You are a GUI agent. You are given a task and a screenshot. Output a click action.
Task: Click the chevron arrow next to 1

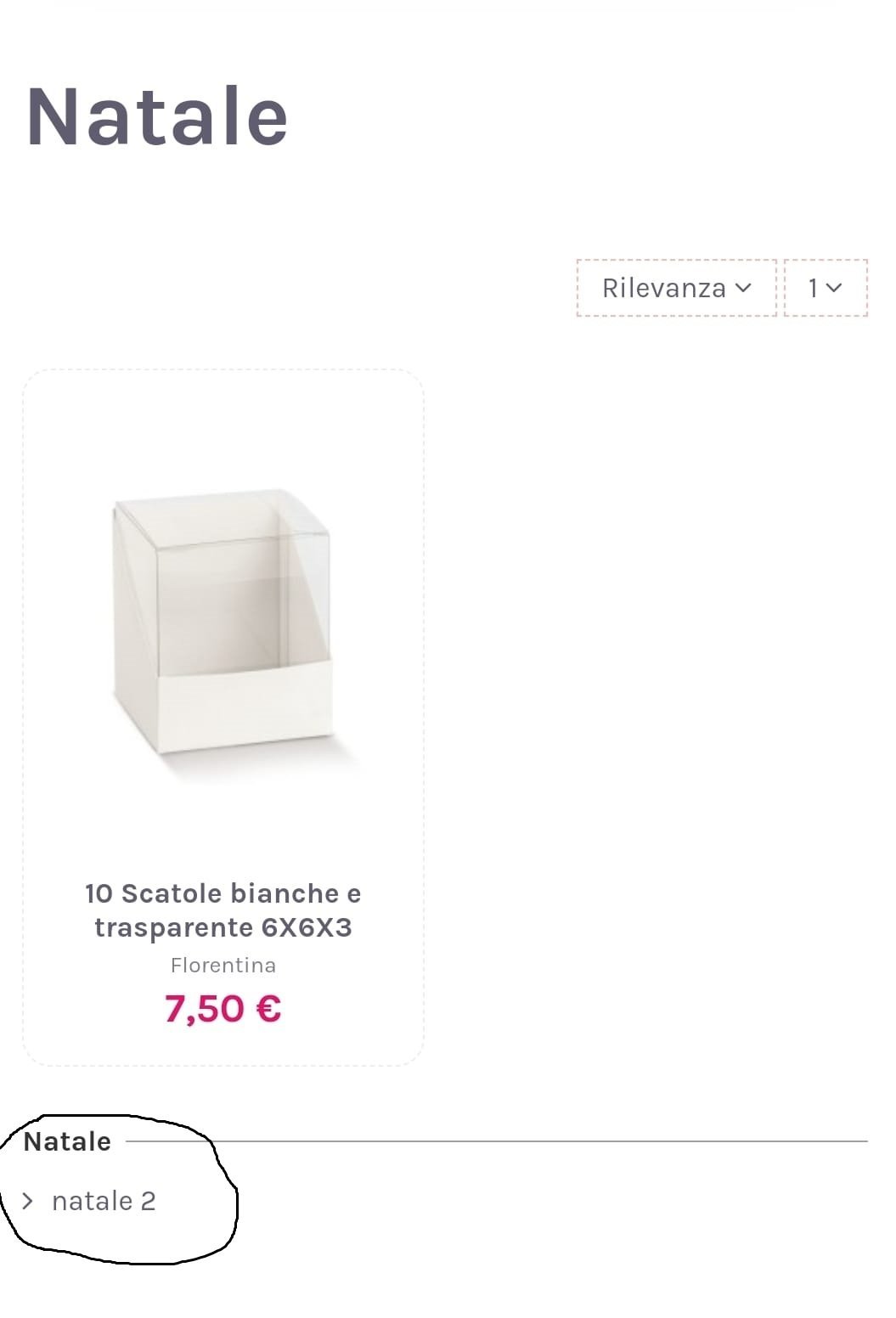click(834, 288)
